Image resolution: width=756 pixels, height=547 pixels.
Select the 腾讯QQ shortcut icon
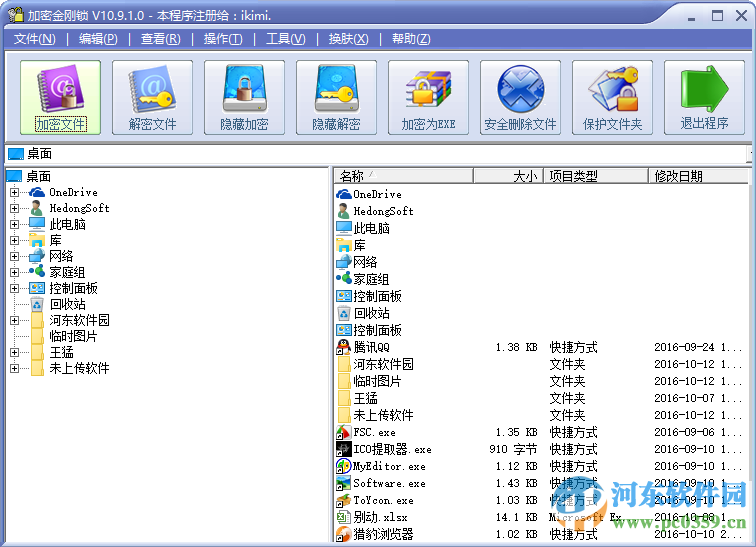point(343,347)
